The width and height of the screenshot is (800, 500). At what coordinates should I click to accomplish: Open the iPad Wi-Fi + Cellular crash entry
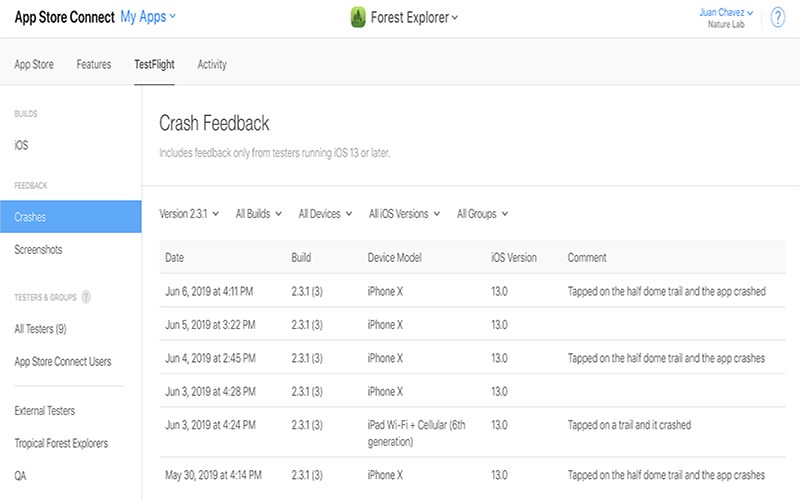[x=472, y=433]
